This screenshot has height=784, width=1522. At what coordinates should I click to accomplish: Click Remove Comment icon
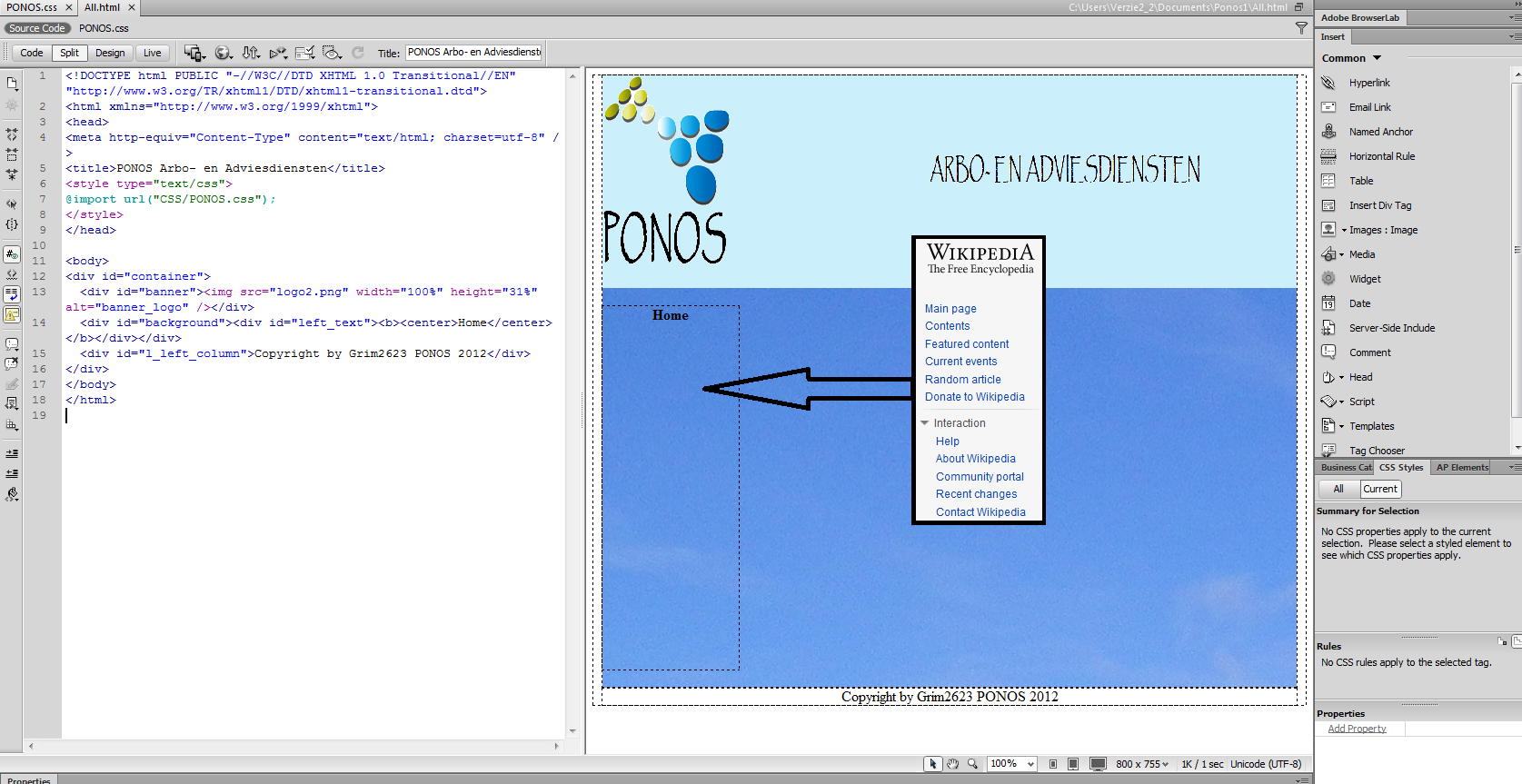12,364
